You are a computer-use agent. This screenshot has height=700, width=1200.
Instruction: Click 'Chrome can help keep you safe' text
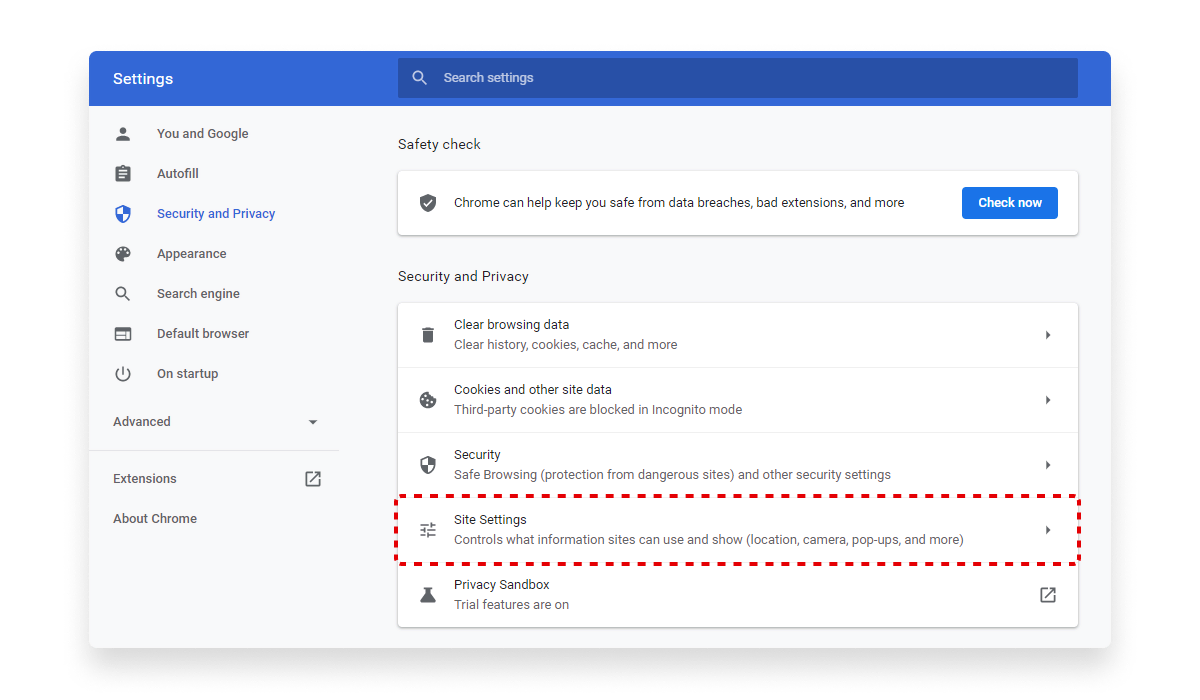(x=679, y=202)
